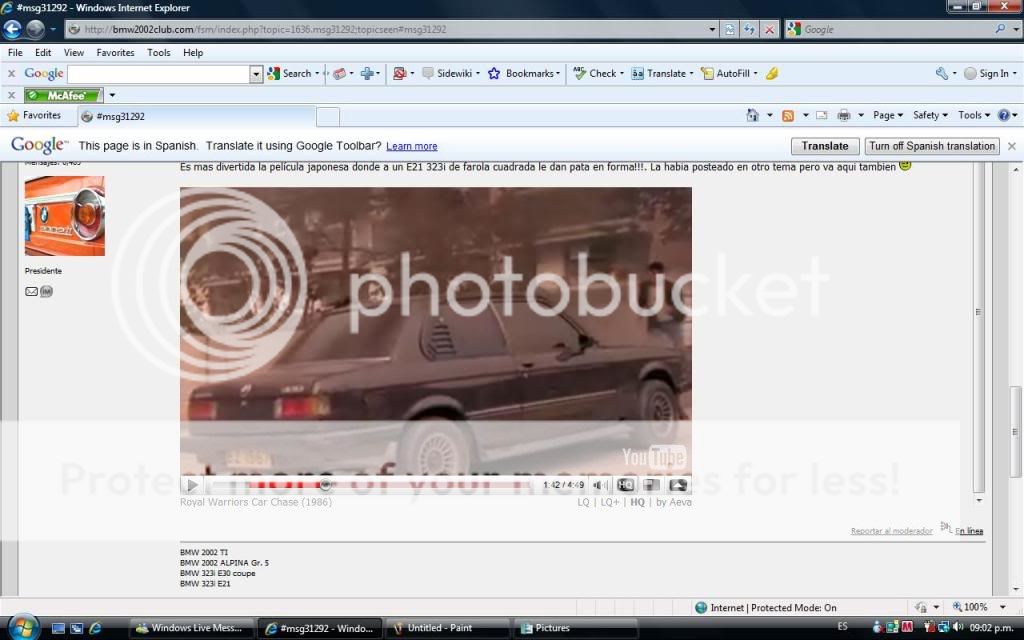1024x640 pixels.
Task: Open the Tools menu in menu bar
Action: (x=158, y=53)
